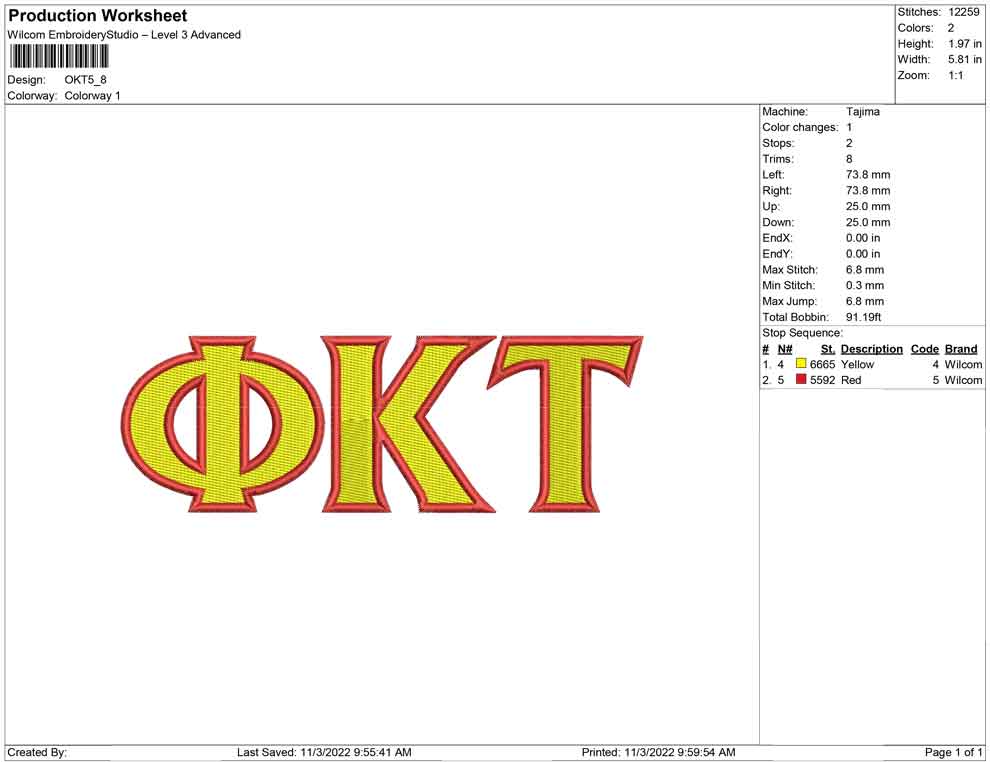
Task: Click the Down value '25.0 mm'
Action: point(868,222)
